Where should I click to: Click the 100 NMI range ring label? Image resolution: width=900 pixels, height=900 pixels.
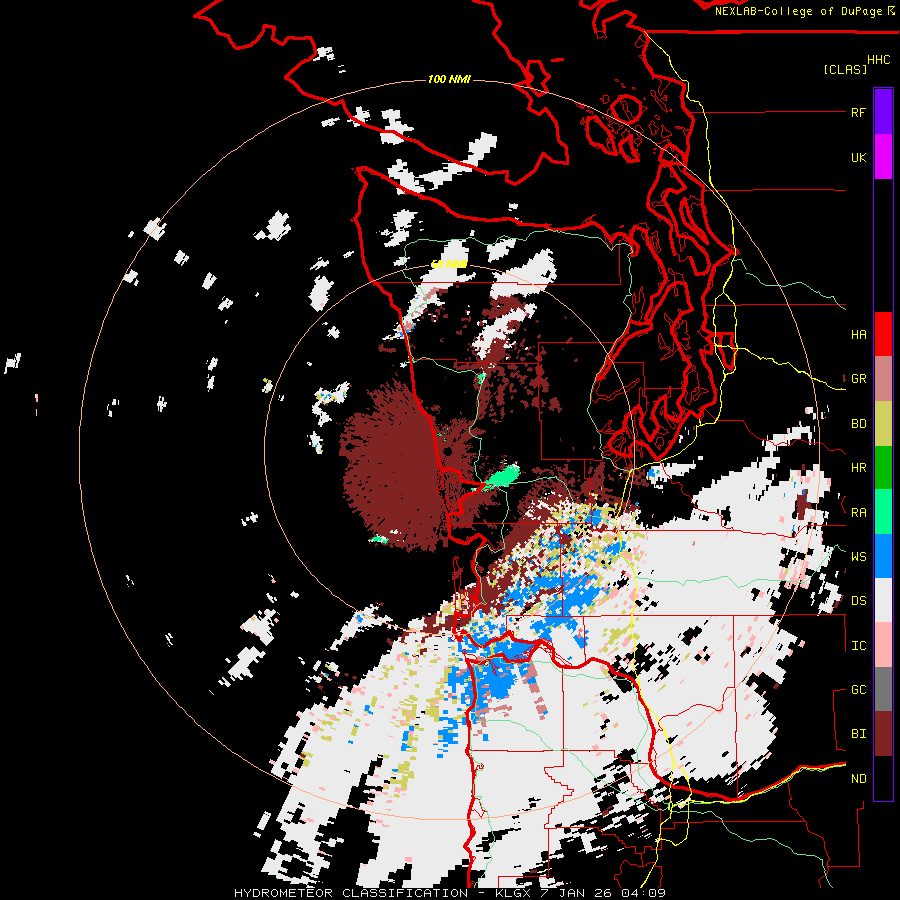coord(449,79)
